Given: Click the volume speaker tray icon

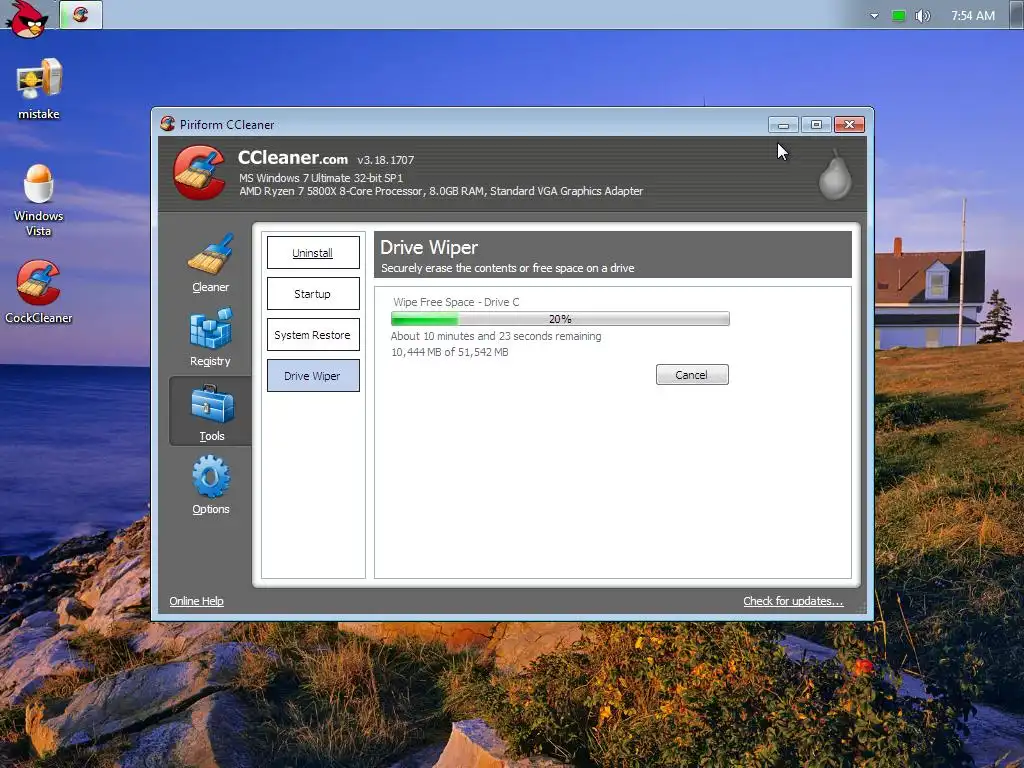Looking at the screenshot, I should coord(922,16).
